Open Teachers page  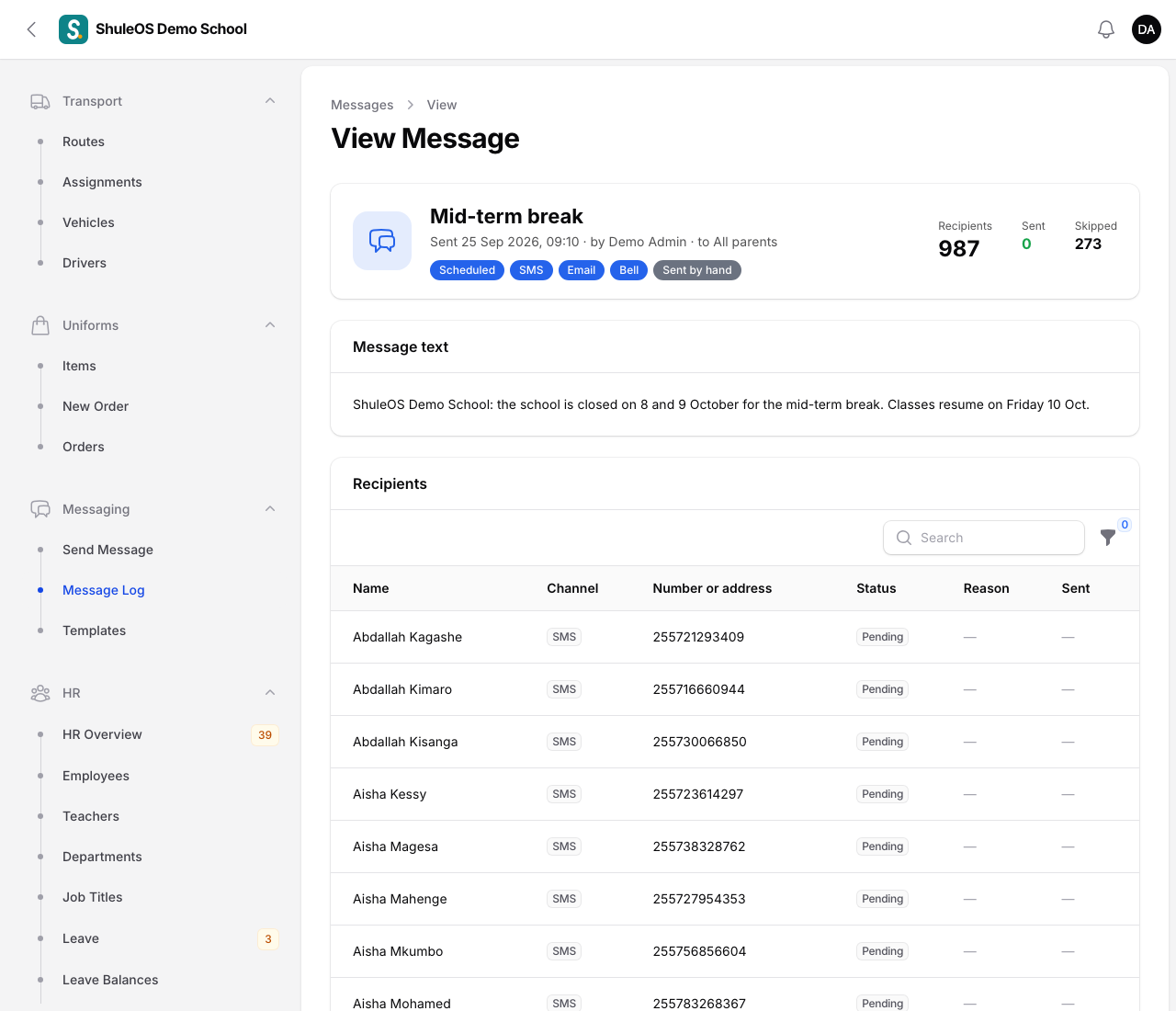tap(91, 816)
